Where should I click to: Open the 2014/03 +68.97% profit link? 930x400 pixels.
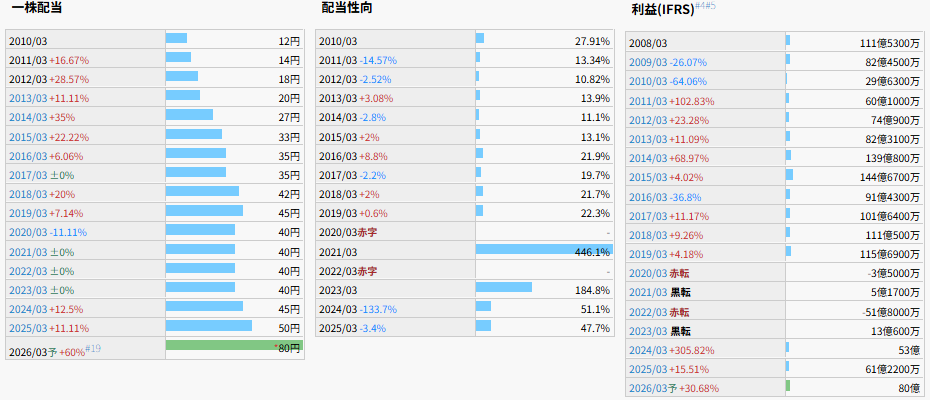pos(647,158)
